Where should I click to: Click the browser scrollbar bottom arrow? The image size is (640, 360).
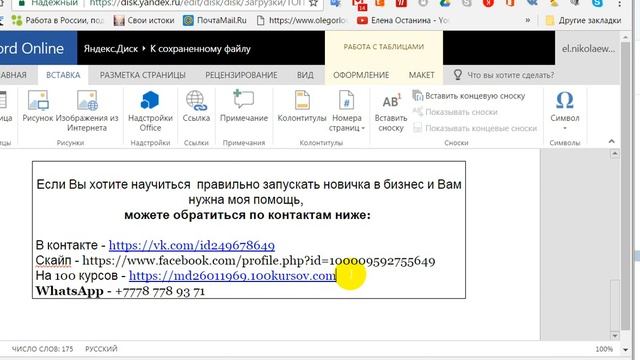(x=625, y=349)
